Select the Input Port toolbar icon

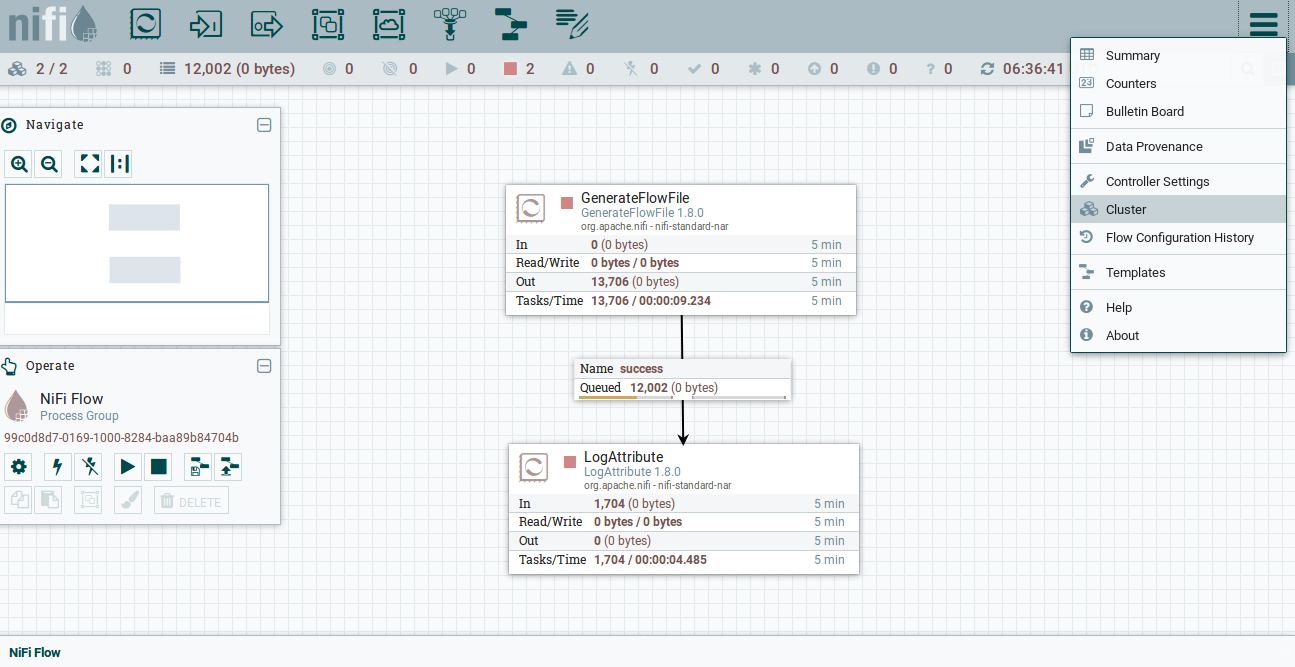[x=206, y=24]
